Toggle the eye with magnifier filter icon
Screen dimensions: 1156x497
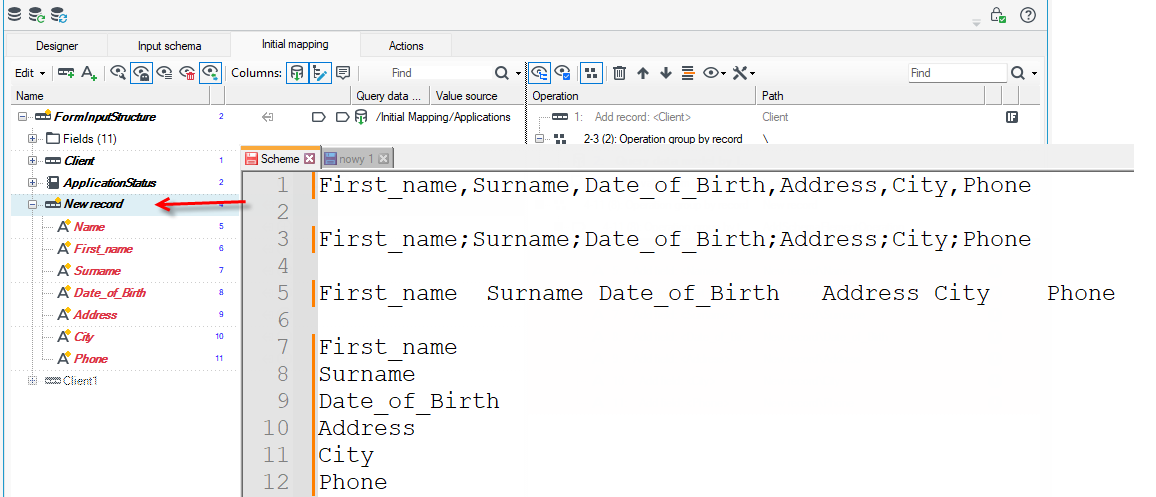118,73
